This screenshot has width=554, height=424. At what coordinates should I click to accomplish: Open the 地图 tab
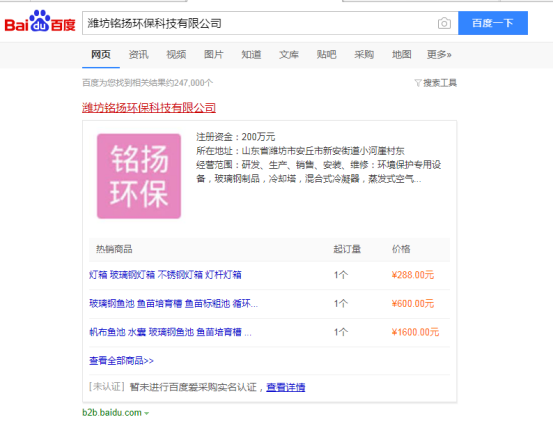[x=401, y=54]
